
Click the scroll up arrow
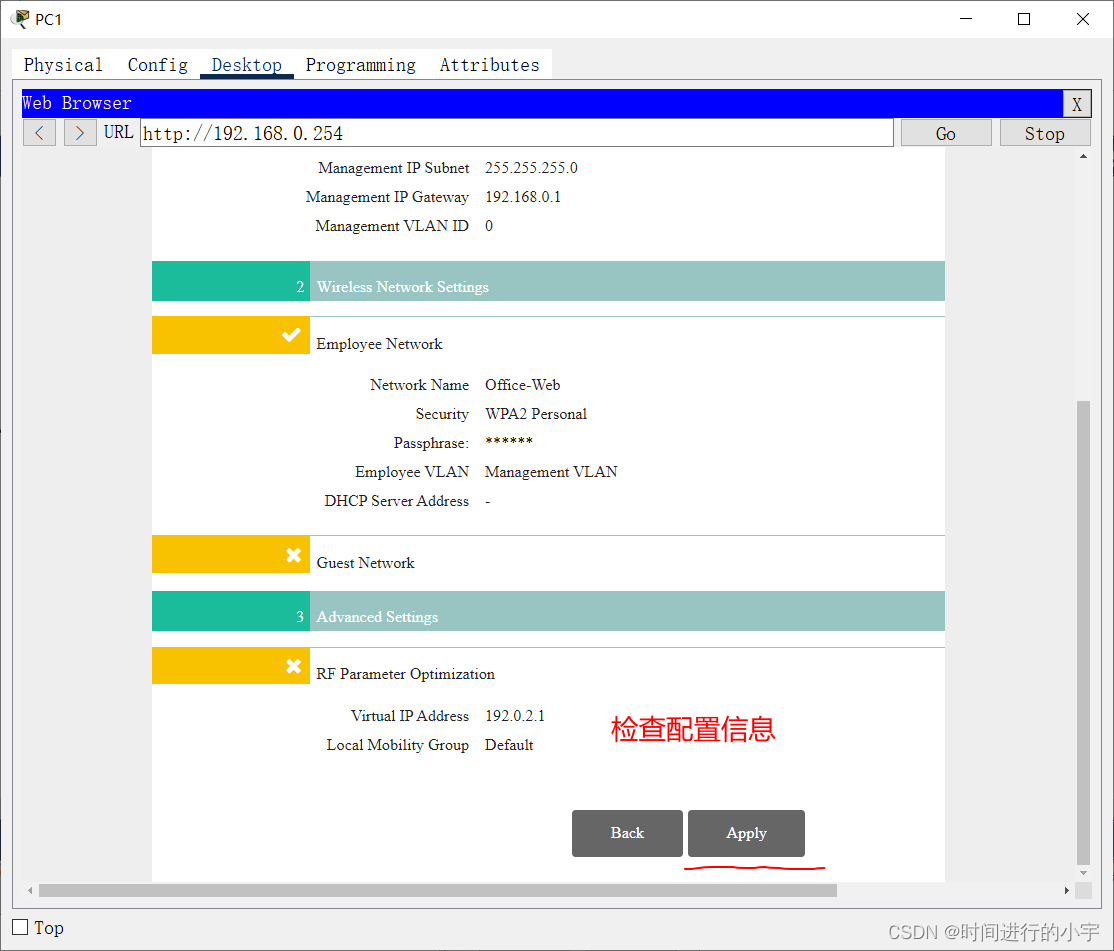pos(1083,156)
